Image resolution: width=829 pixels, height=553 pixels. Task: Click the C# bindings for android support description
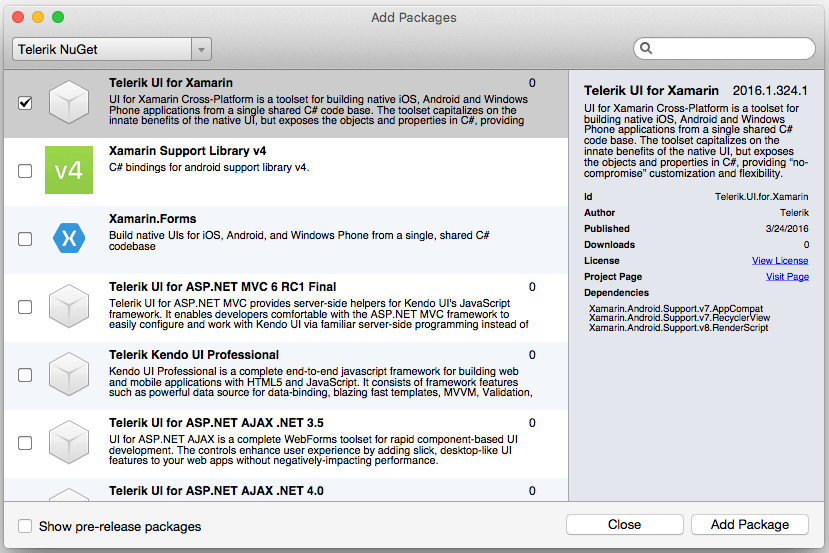[x=209, y=168]
